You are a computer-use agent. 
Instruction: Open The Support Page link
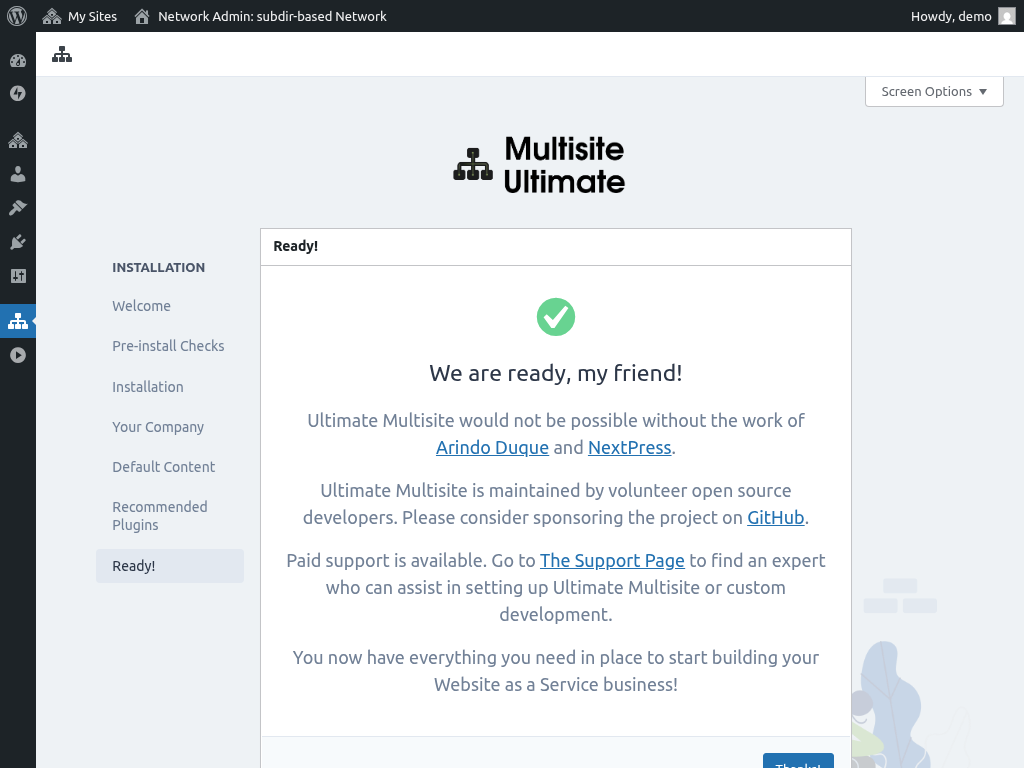point(612,560)
